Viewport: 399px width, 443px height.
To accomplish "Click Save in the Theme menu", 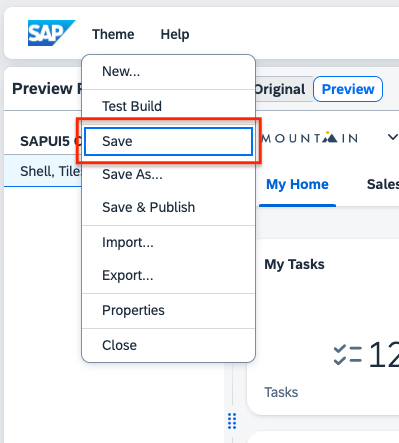I will 168,141.
